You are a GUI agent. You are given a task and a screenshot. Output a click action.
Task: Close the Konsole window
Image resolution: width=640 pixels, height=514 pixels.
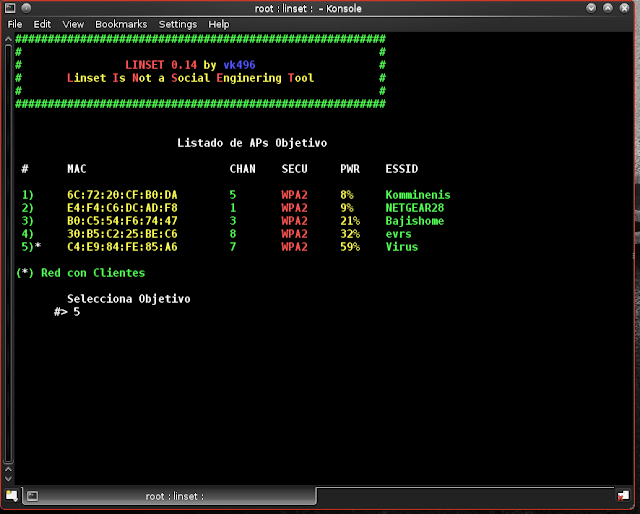point(628,8)
